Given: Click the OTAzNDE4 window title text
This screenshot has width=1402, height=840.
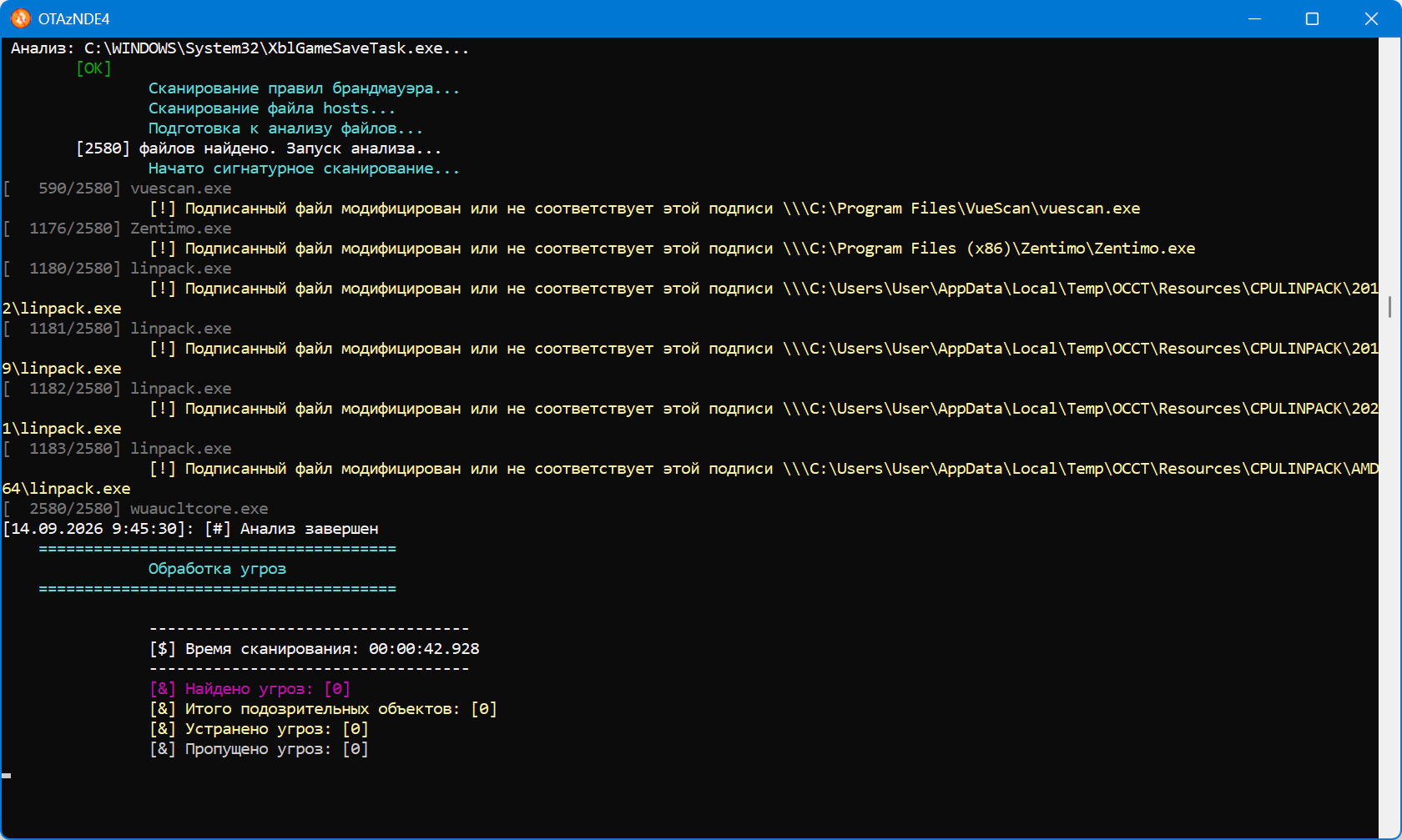Looking at the screenshot, I should 73,19.
